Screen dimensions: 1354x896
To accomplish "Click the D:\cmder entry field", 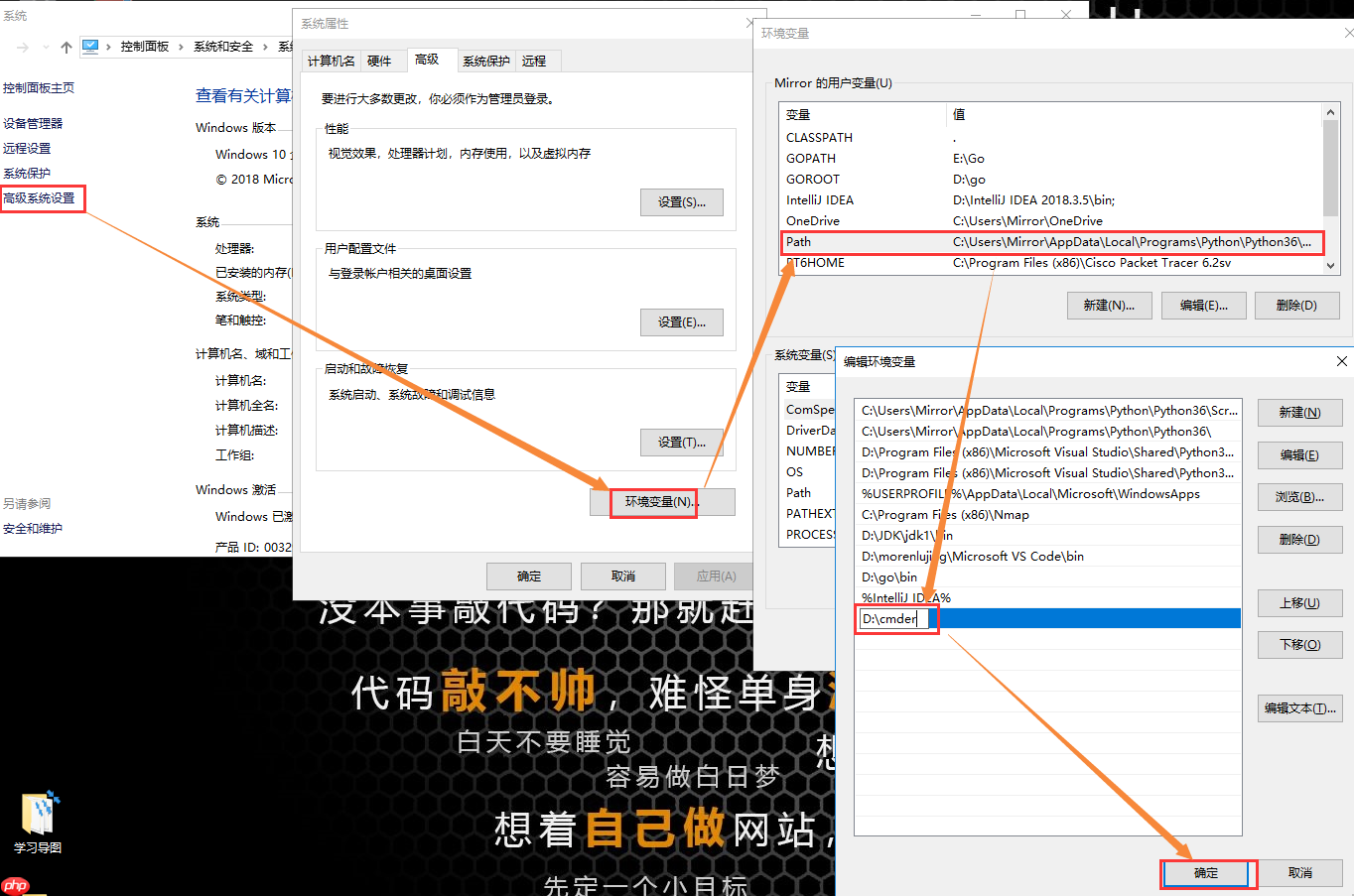I will pyautogui.click(x=894, y=617).
